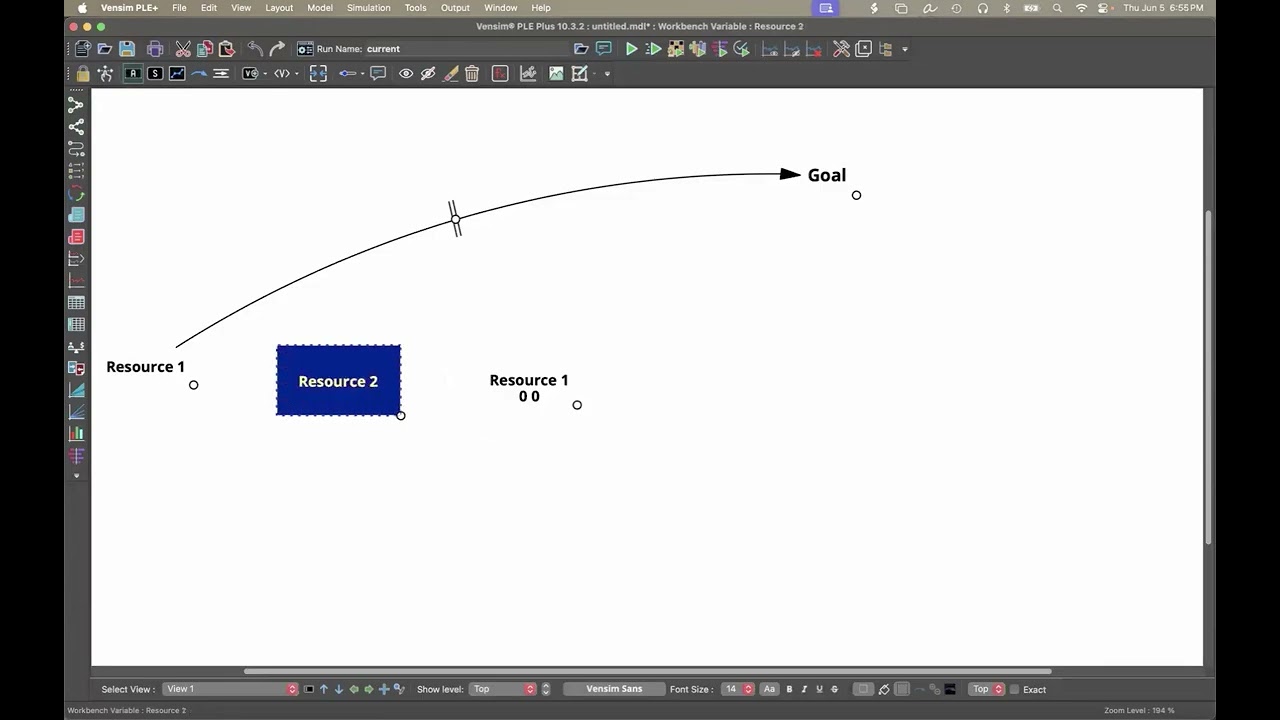
Task: Open the text position dropdown set to Top
Action: tap(987, 689)
